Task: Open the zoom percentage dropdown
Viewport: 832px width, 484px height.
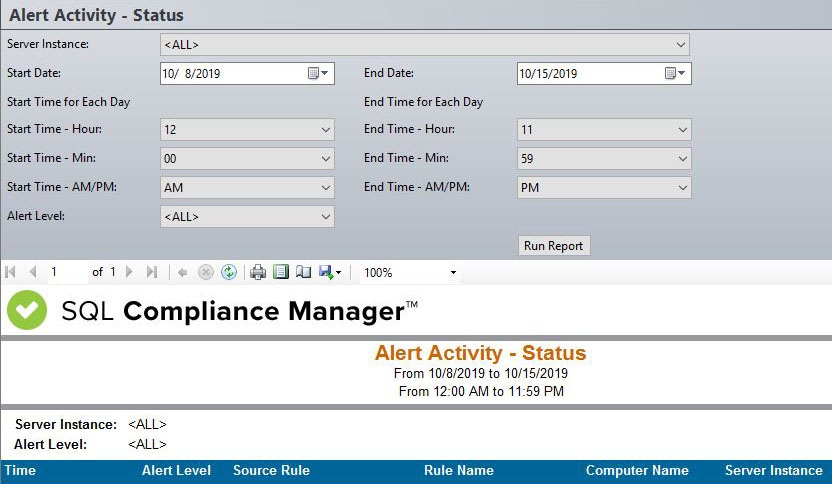Action: (x=453, y=272)
